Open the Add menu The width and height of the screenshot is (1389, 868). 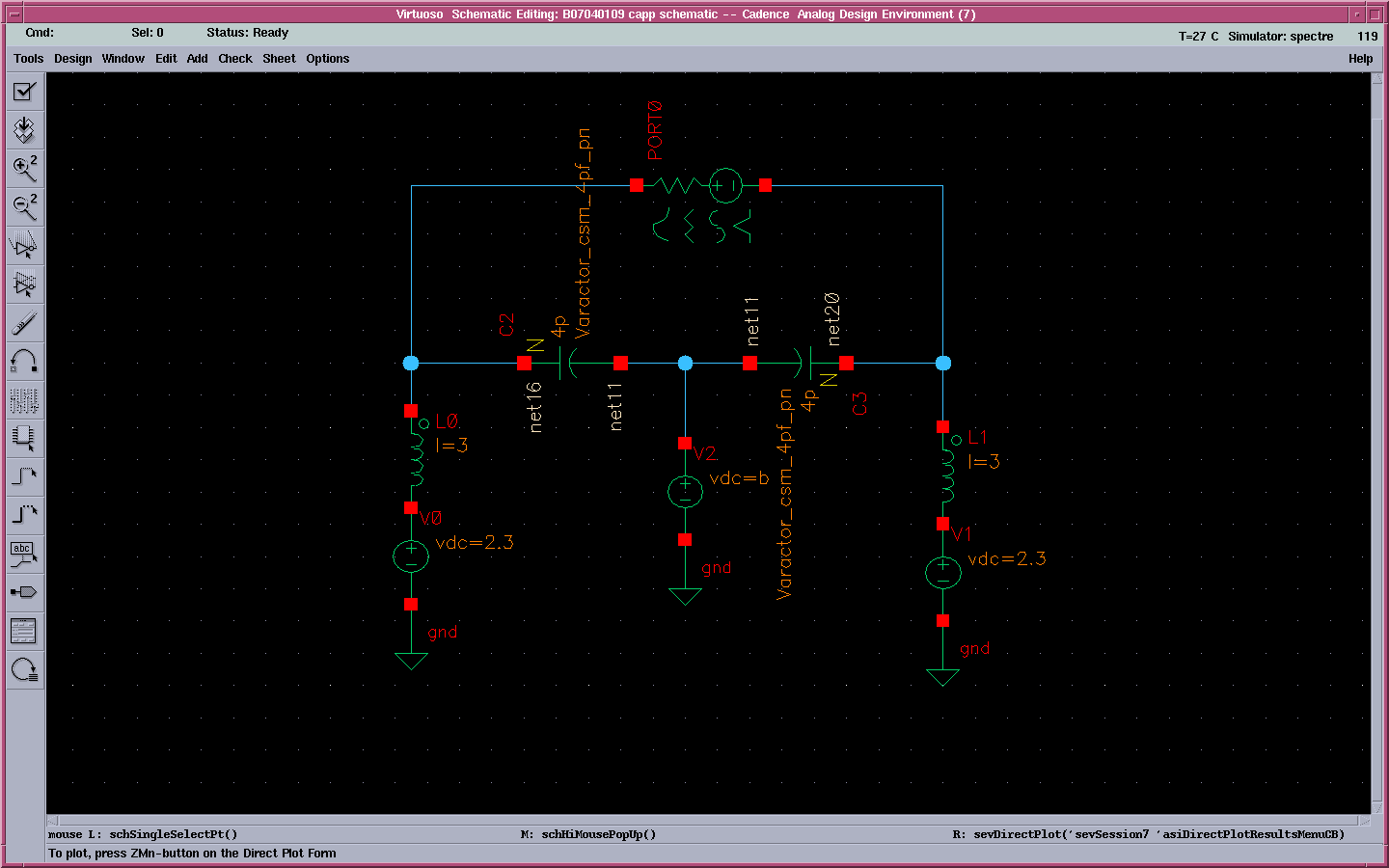point(198,59)
